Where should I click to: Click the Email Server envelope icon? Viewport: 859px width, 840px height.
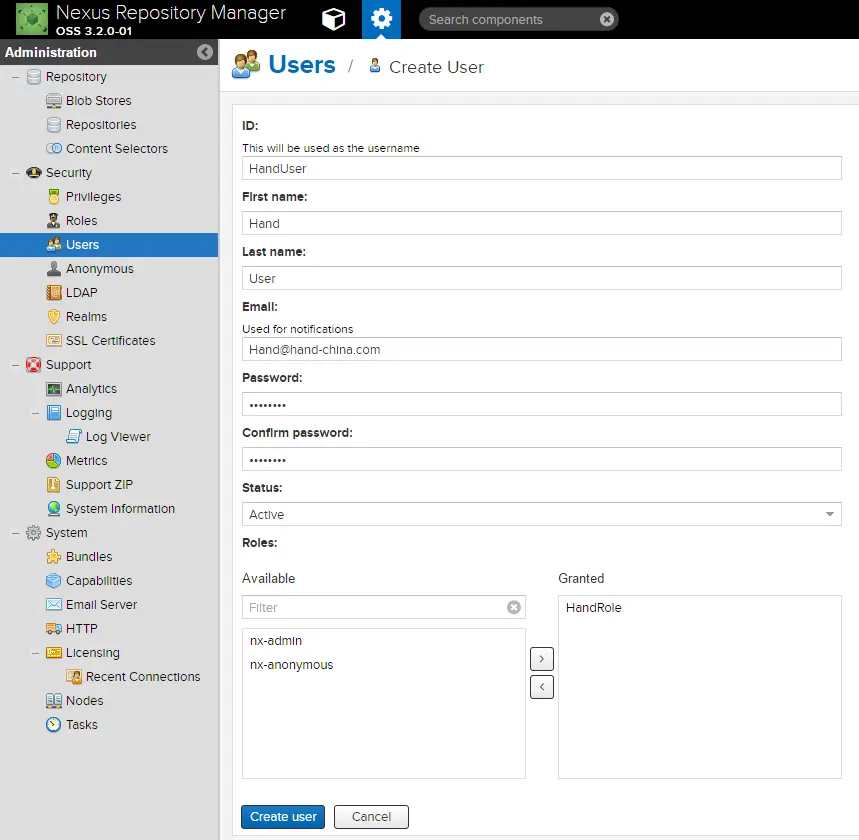click(x=54, y=605)
